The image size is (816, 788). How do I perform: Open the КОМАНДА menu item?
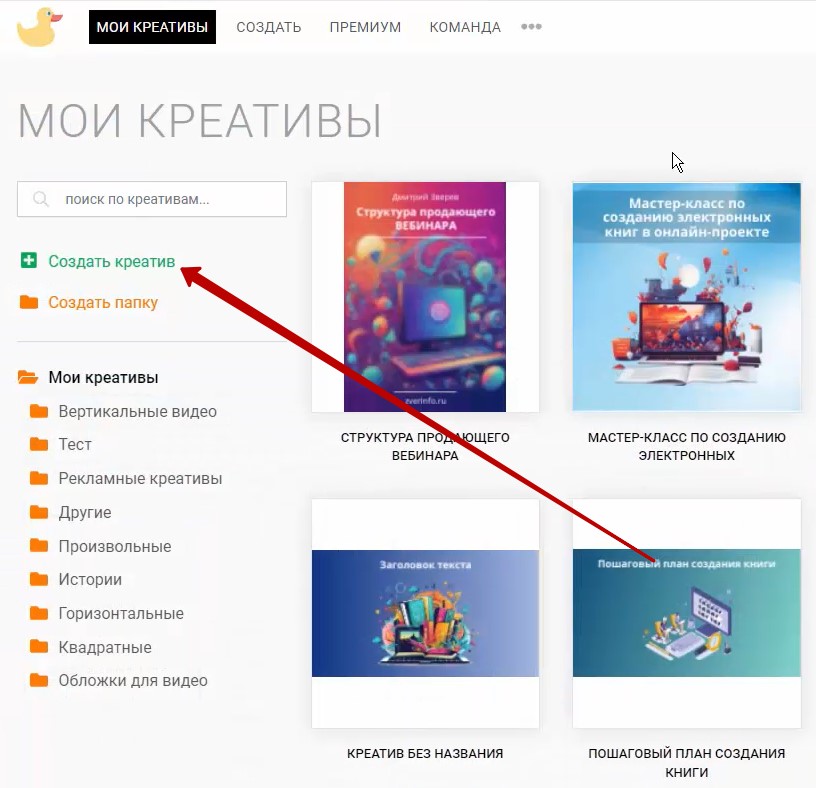(x=465, y=27)
